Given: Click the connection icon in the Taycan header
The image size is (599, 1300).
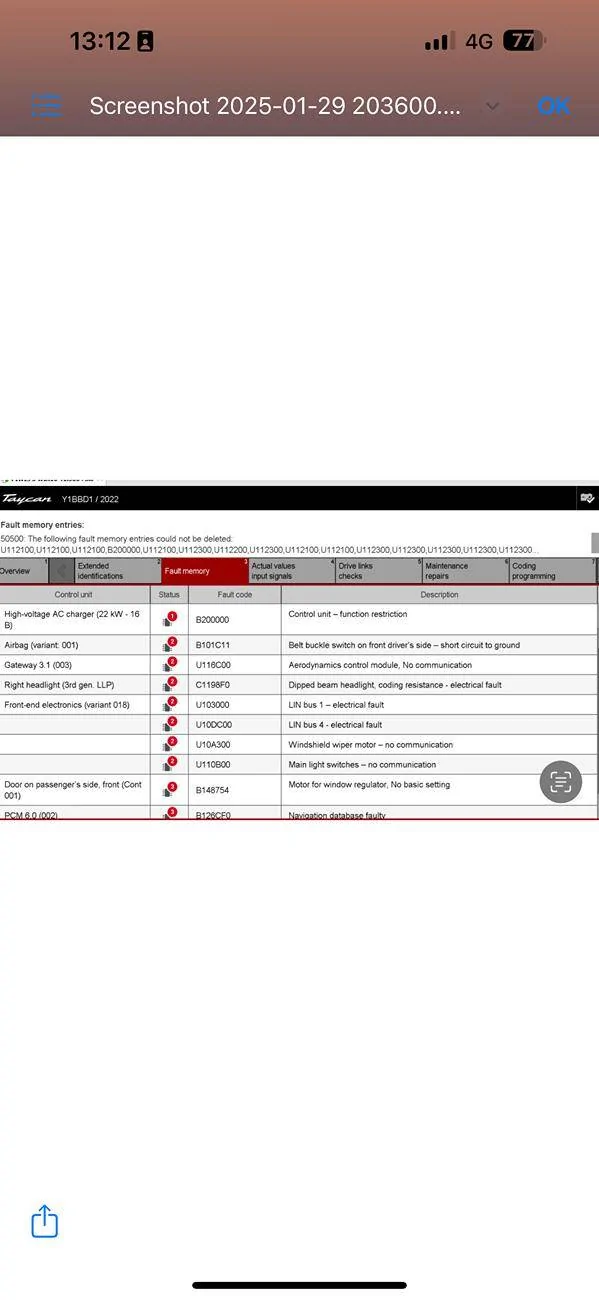Looking at the screenshot, I should point(587,498).
